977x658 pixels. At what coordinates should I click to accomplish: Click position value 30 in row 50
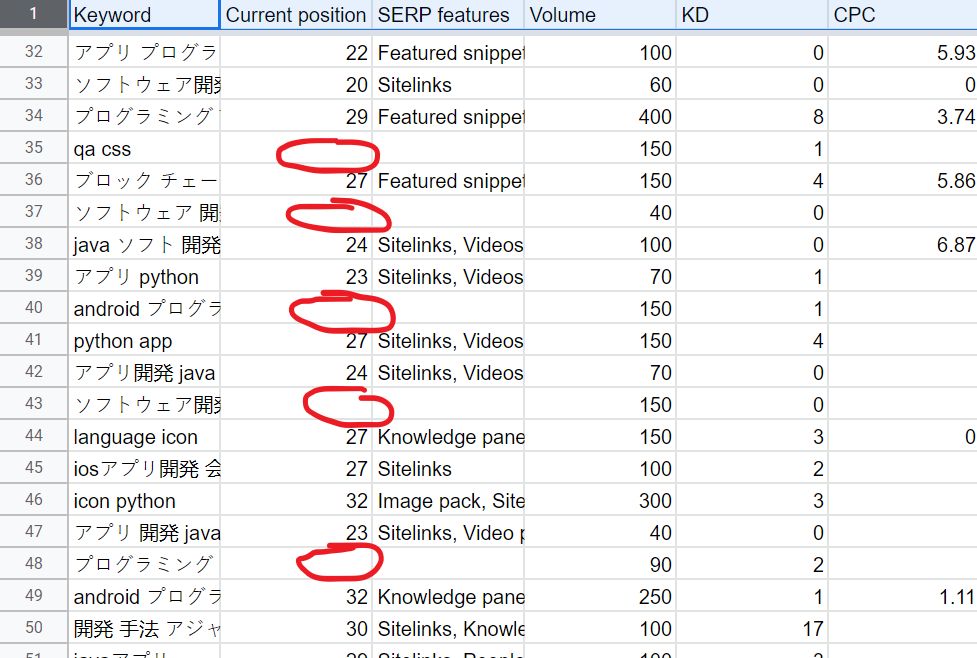296,628
